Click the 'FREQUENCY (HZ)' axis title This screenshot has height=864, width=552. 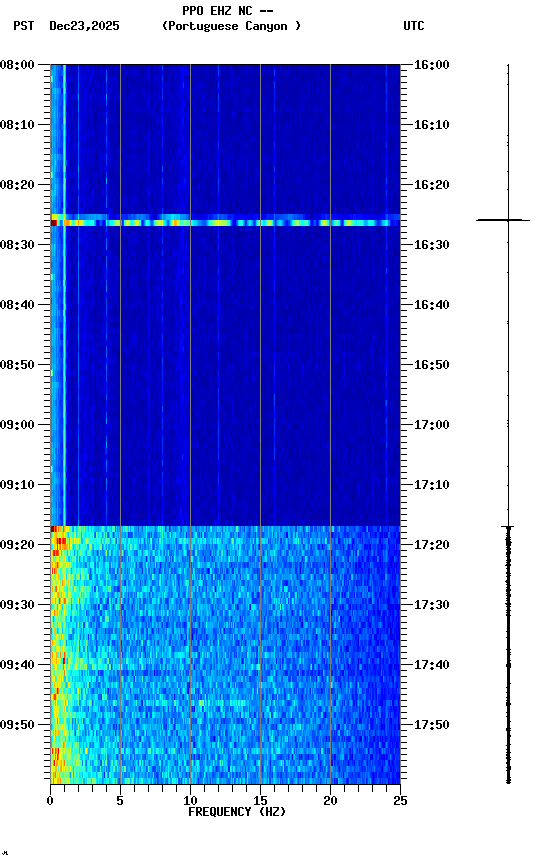pos(237,812)
